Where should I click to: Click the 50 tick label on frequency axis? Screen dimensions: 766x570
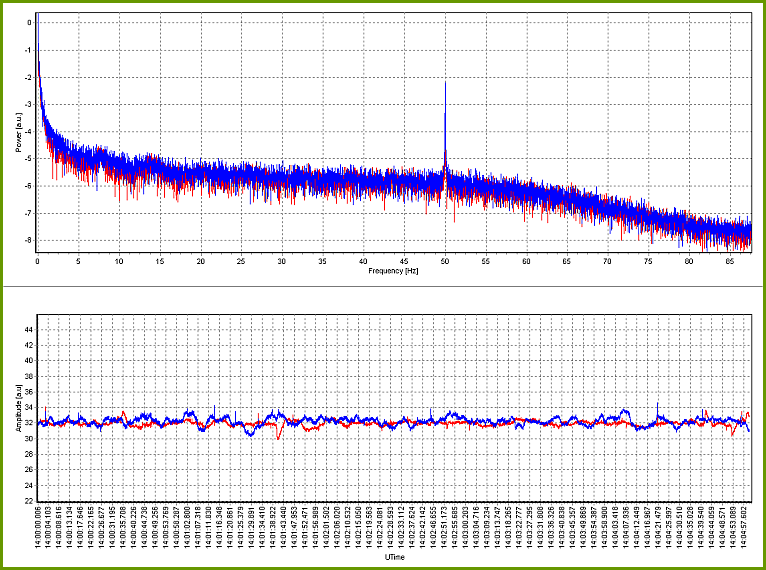(445, 261)
